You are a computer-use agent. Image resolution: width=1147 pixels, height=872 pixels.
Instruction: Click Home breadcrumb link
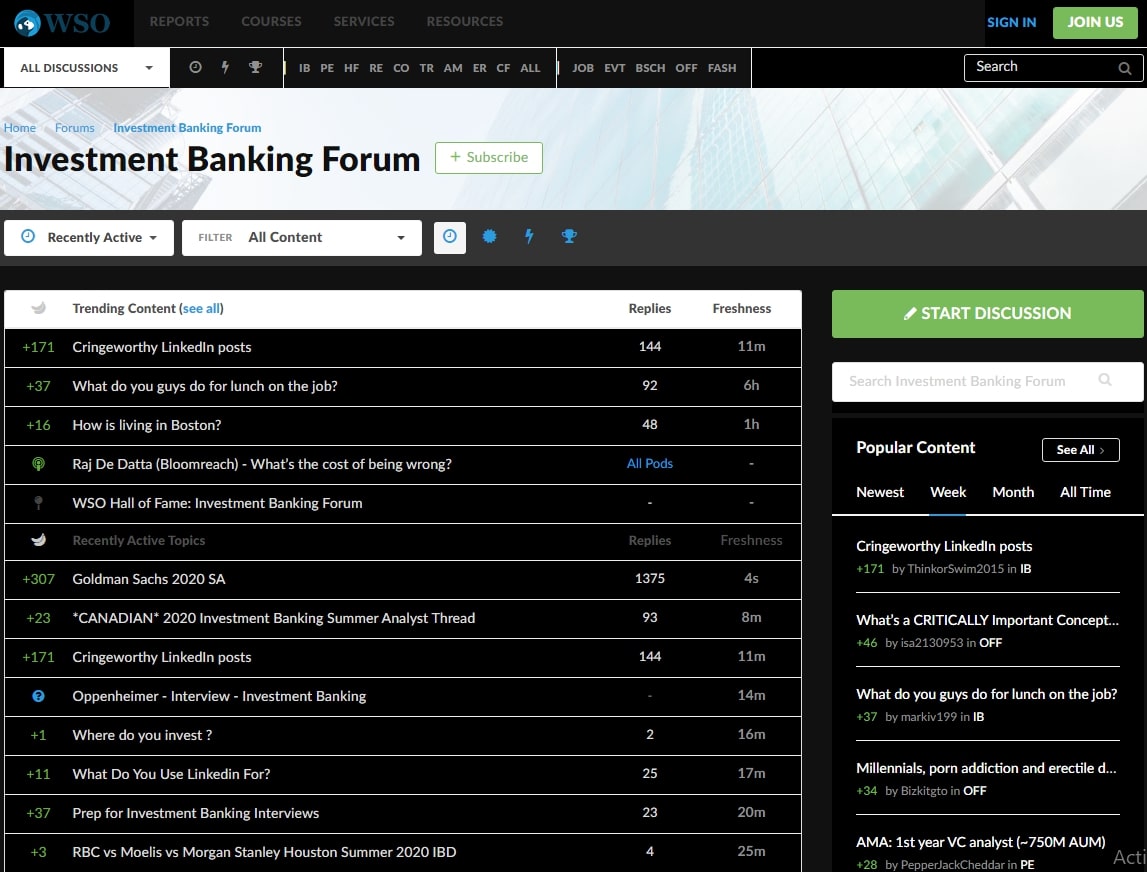[x=20, y=128]
